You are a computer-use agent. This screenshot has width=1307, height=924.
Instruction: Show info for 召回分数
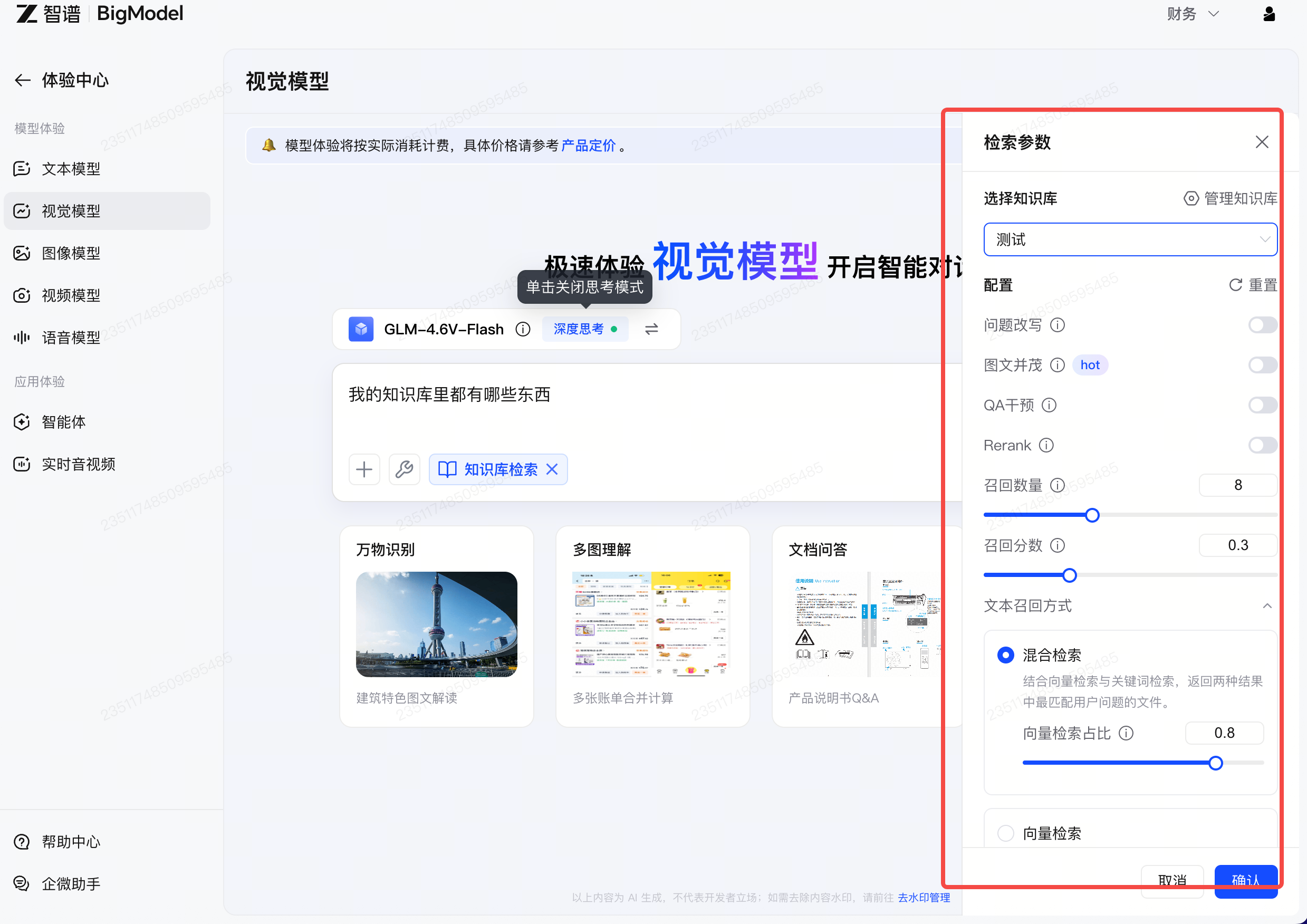[1057, 545]
